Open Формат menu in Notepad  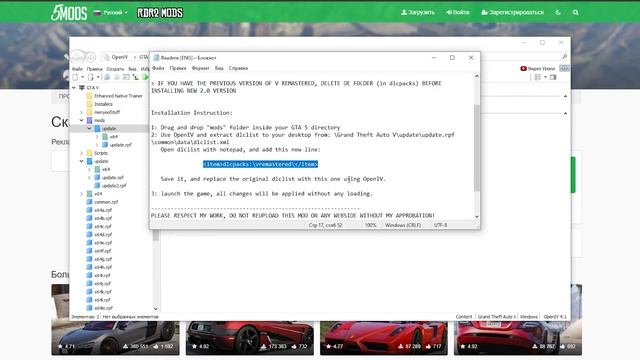[x=200, y=68]
